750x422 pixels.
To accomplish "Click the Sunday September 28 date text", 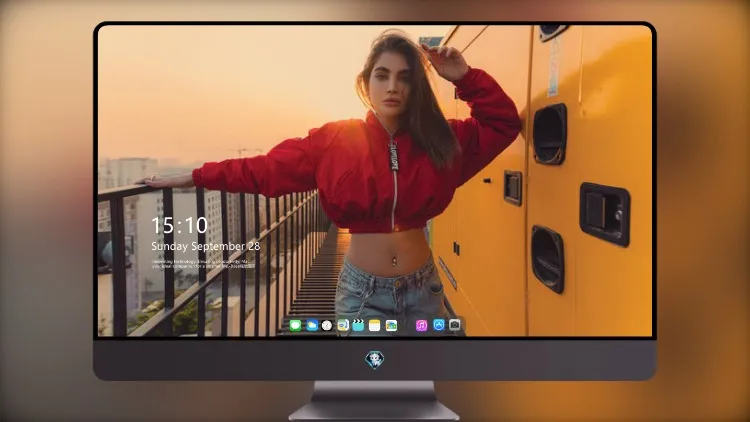I will (x=206, y=246).
